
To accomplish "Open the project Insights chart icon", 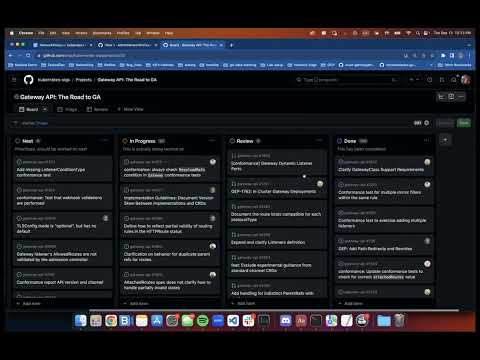I will pos(441,97).
